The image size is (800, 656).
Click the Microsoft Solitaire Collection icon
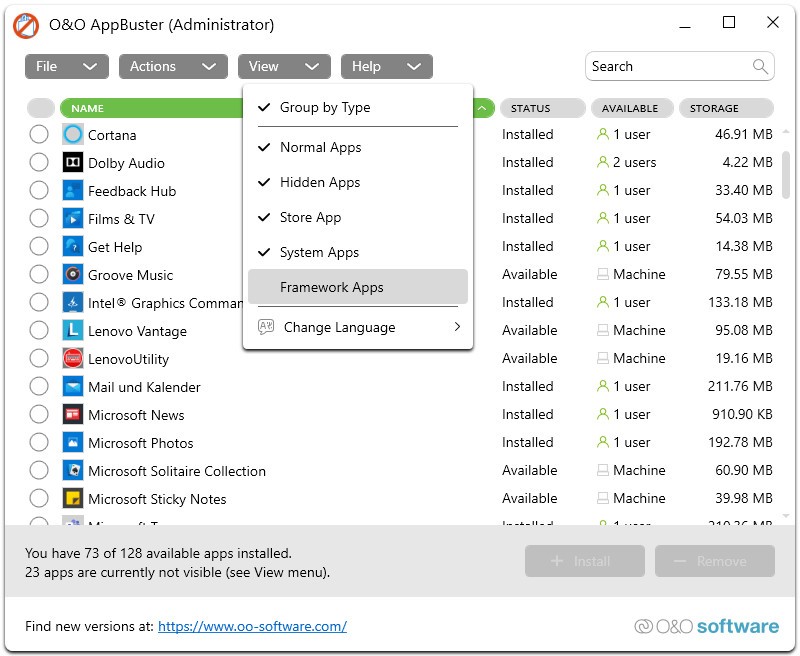pos(73,471)
